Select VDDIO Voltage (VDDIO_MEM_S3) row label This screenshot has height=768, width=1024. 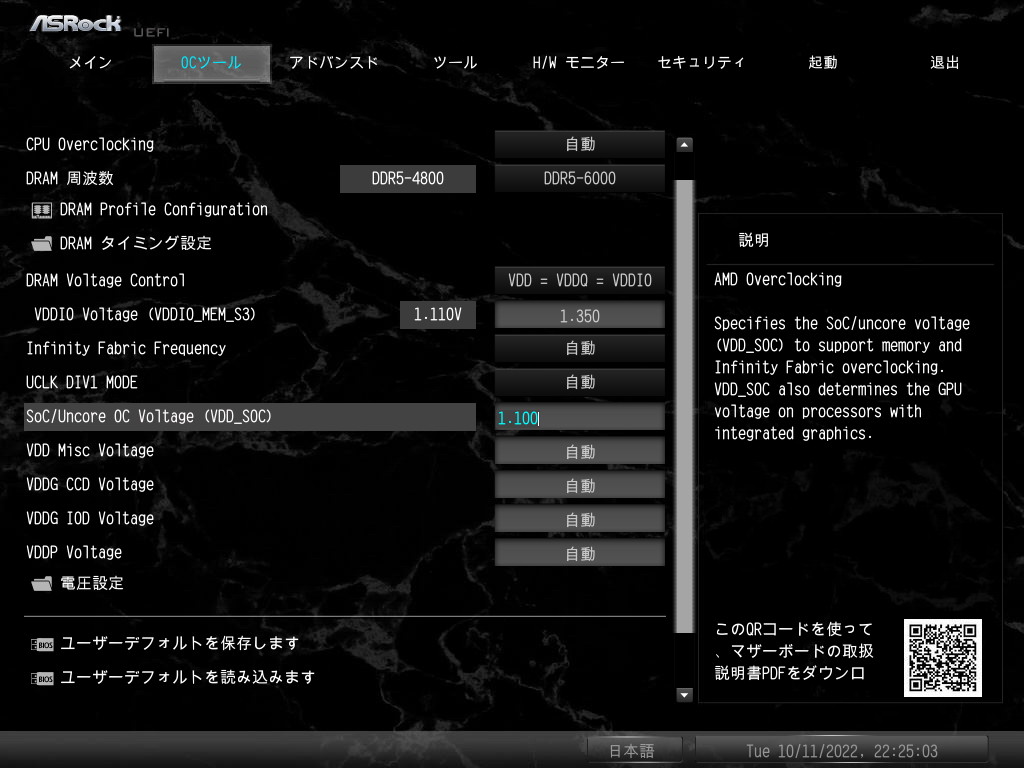click(145, 315)
